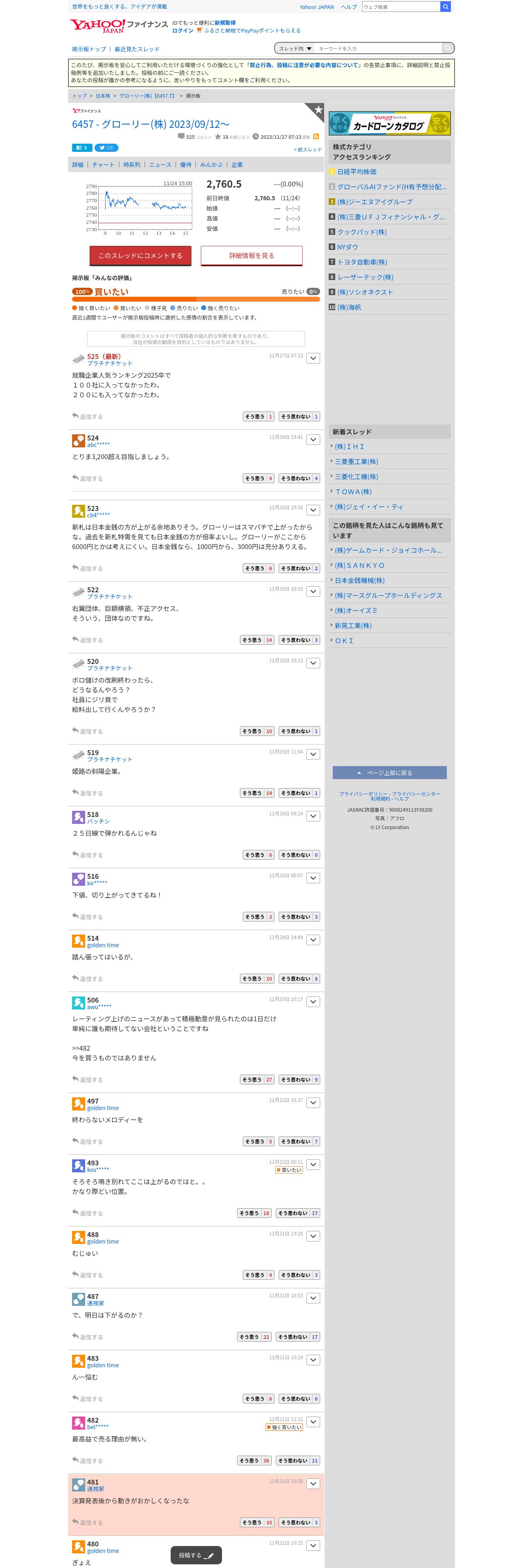Click reply arrow on comment 525
This screenshot has width=523, height=1568.
[x=75, y=416]
